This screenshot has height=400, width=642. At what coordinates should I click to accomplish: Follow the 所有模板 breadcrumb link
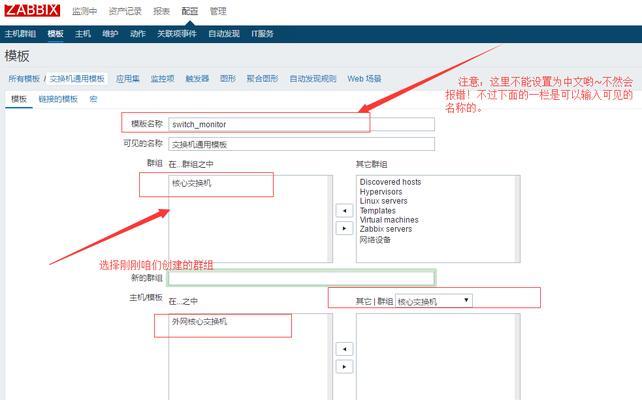[24, 79]
